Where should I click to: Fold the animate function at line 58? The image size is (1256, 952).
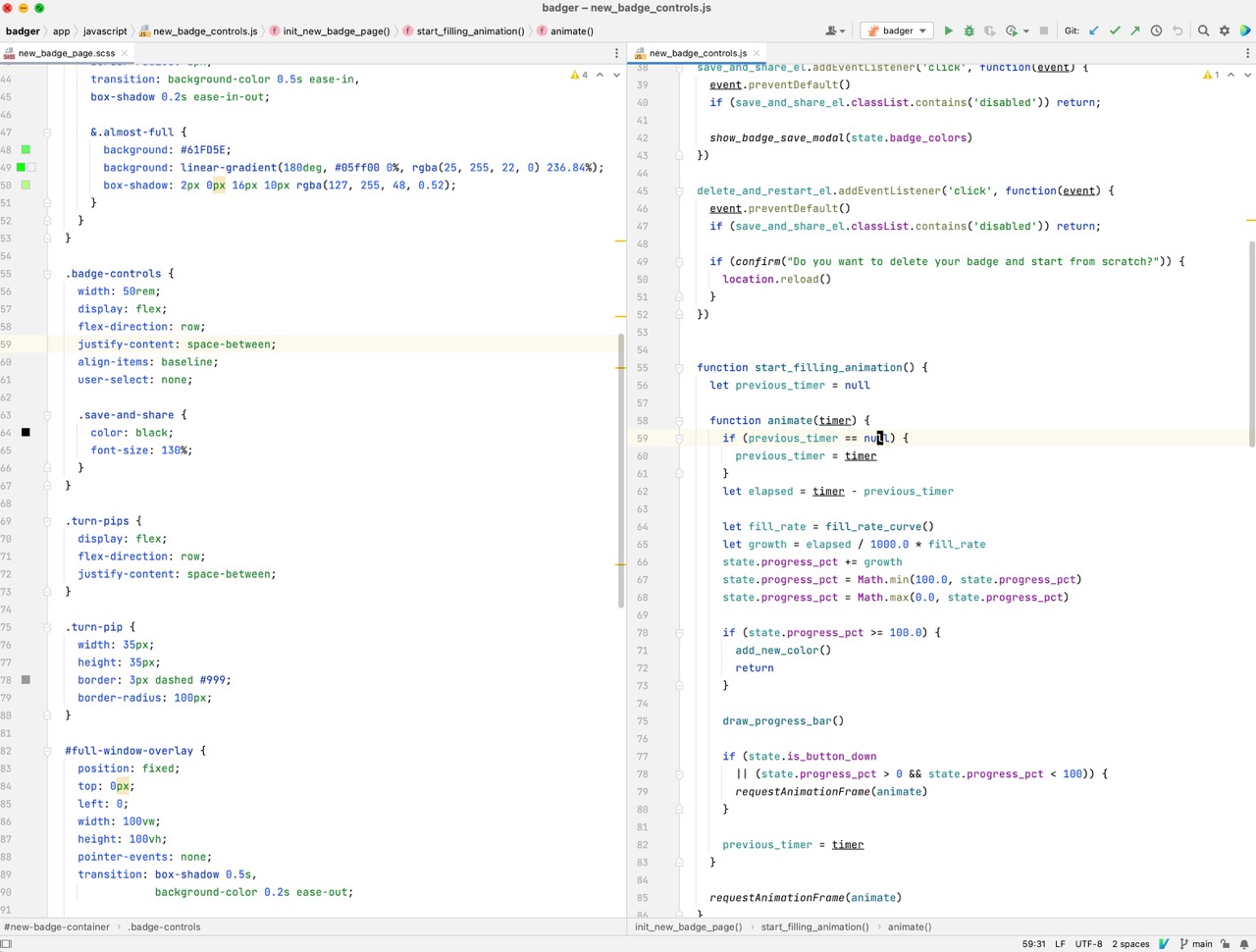pos(678,421)
